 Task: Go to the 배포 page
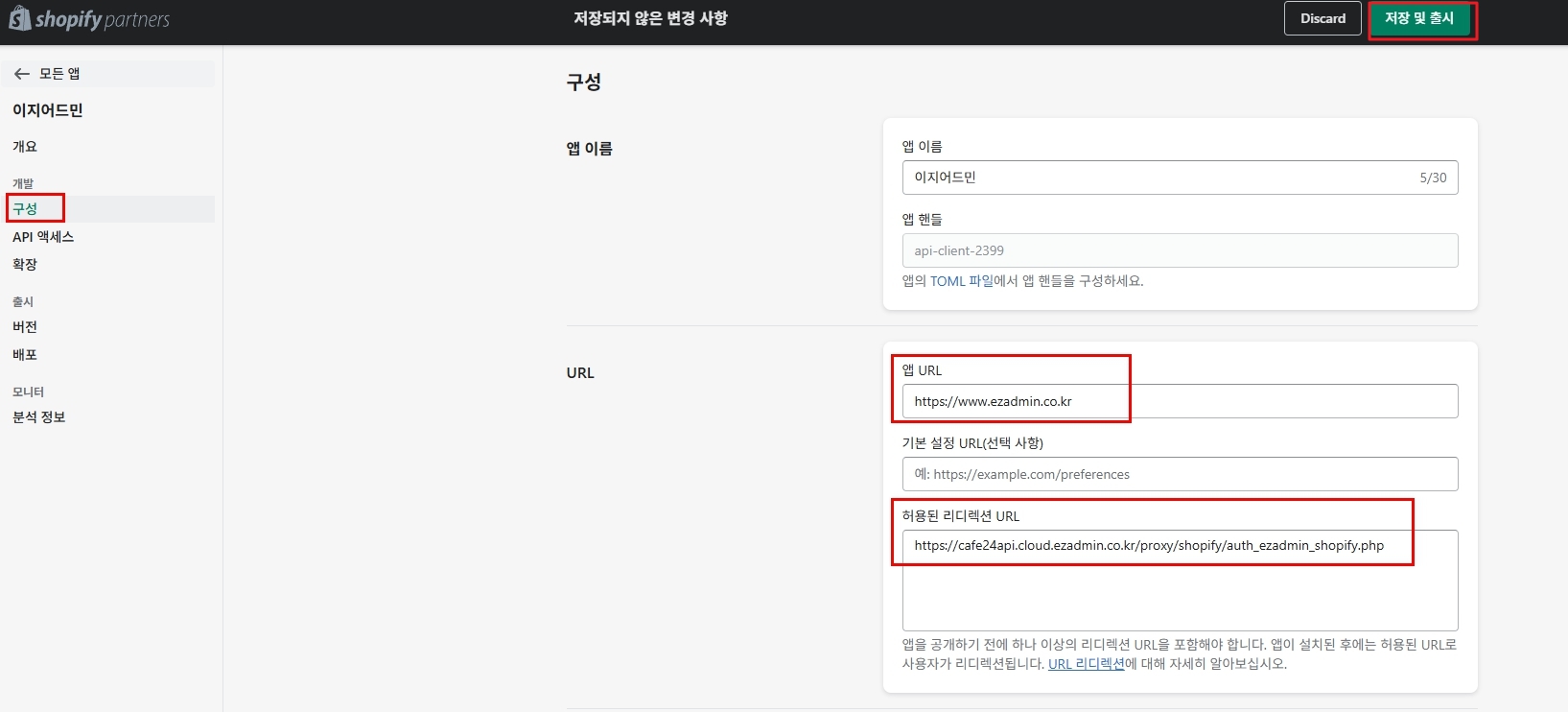click(25, 355)
